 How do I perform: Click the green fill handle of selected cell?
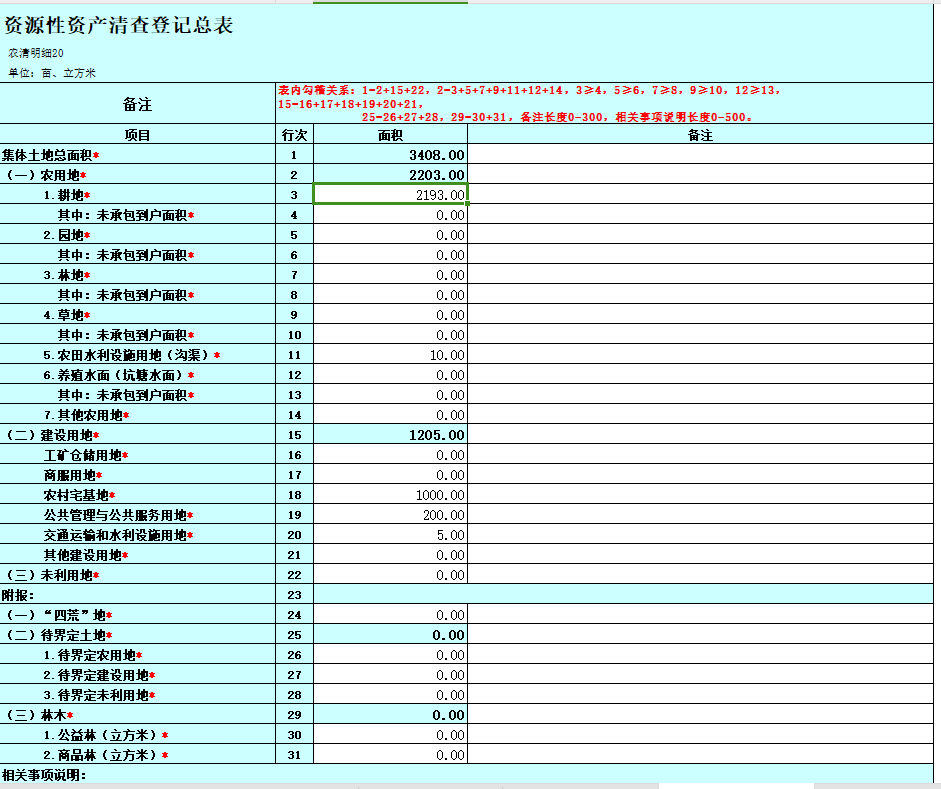[x=467, y=203]
